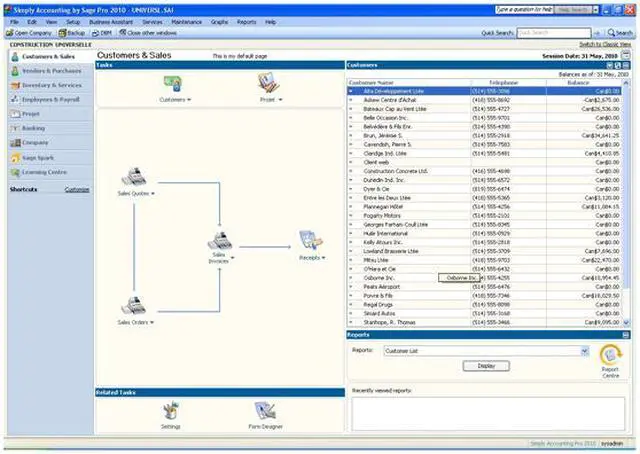The height and width of the screenshot is (454, 640).
Task: Click the Backup toolbar button
Action: pyautogui.click(x=71, y=33)
